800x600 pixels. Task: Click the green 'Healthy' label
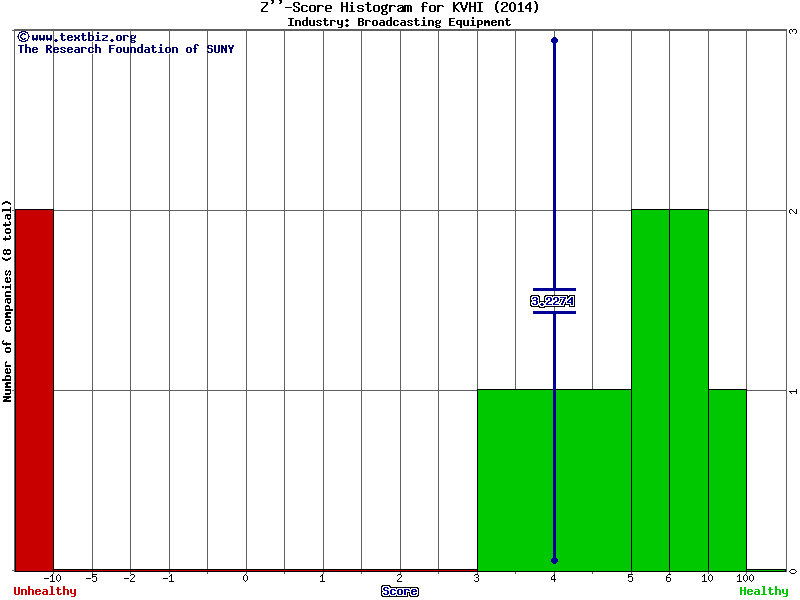(763, 591)
